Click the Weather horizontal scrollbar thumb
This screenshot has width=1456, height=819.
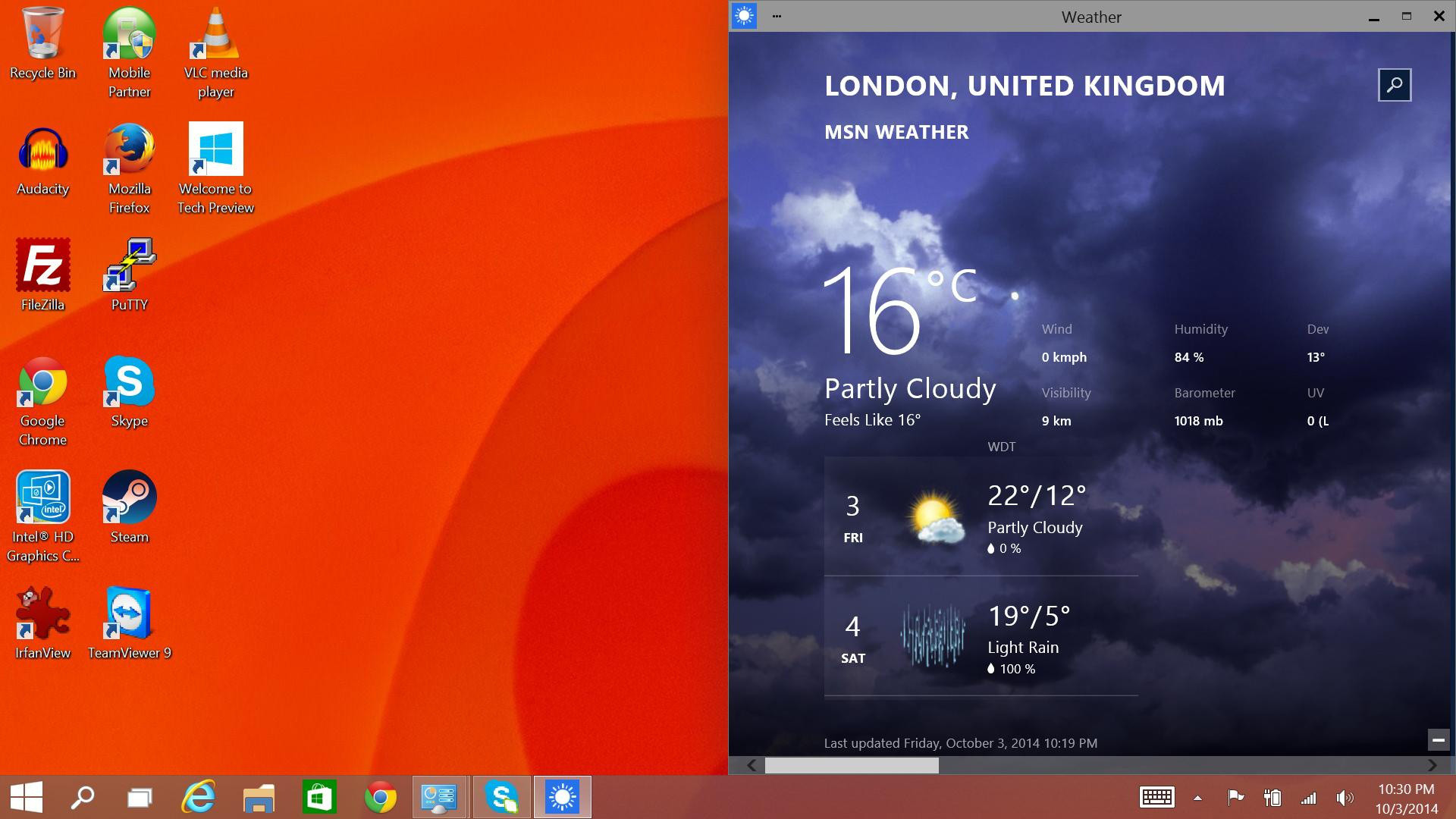click(851, 766)
